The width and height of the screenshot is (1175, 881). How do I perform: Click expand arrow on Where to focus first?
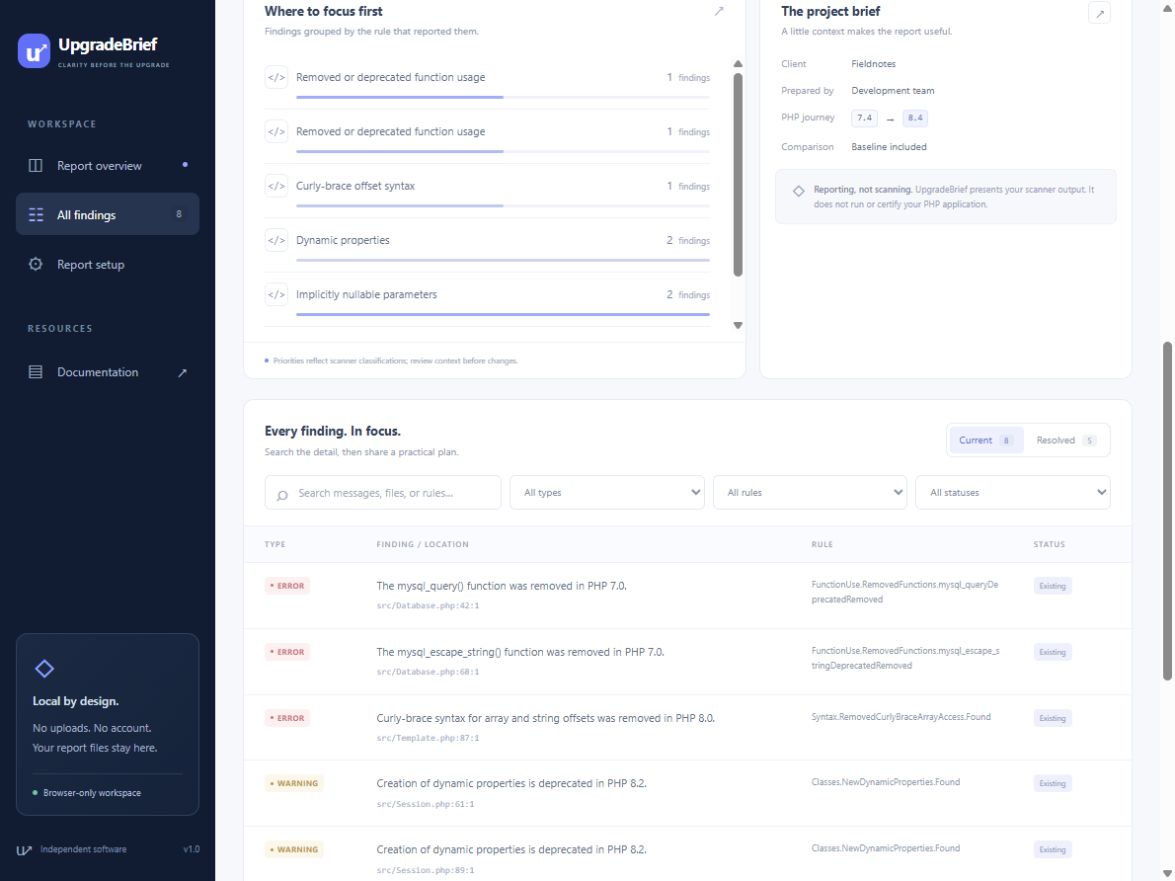719,11
